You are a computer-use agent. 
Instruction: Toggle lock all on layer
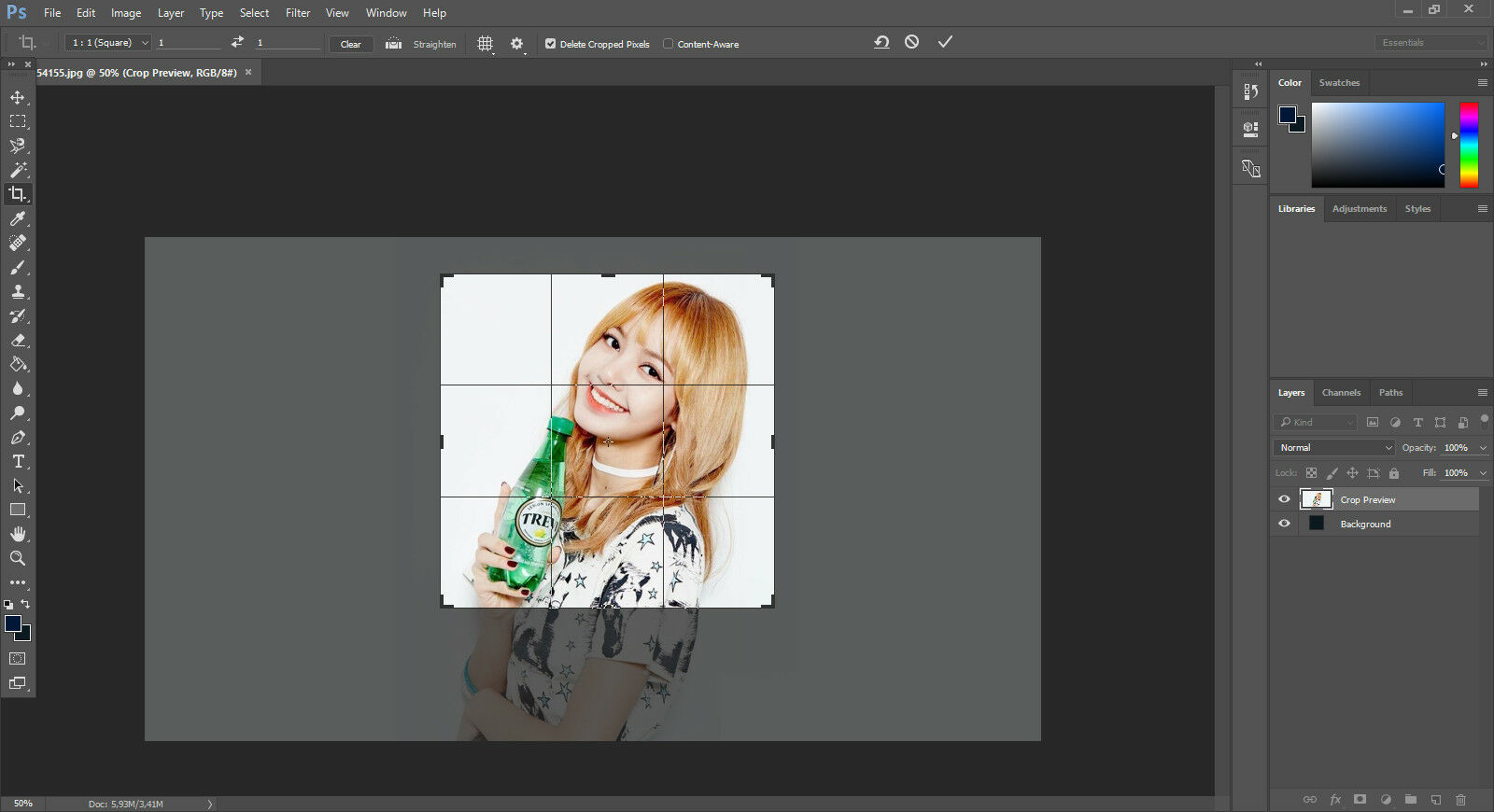(x=1394, y=473)
